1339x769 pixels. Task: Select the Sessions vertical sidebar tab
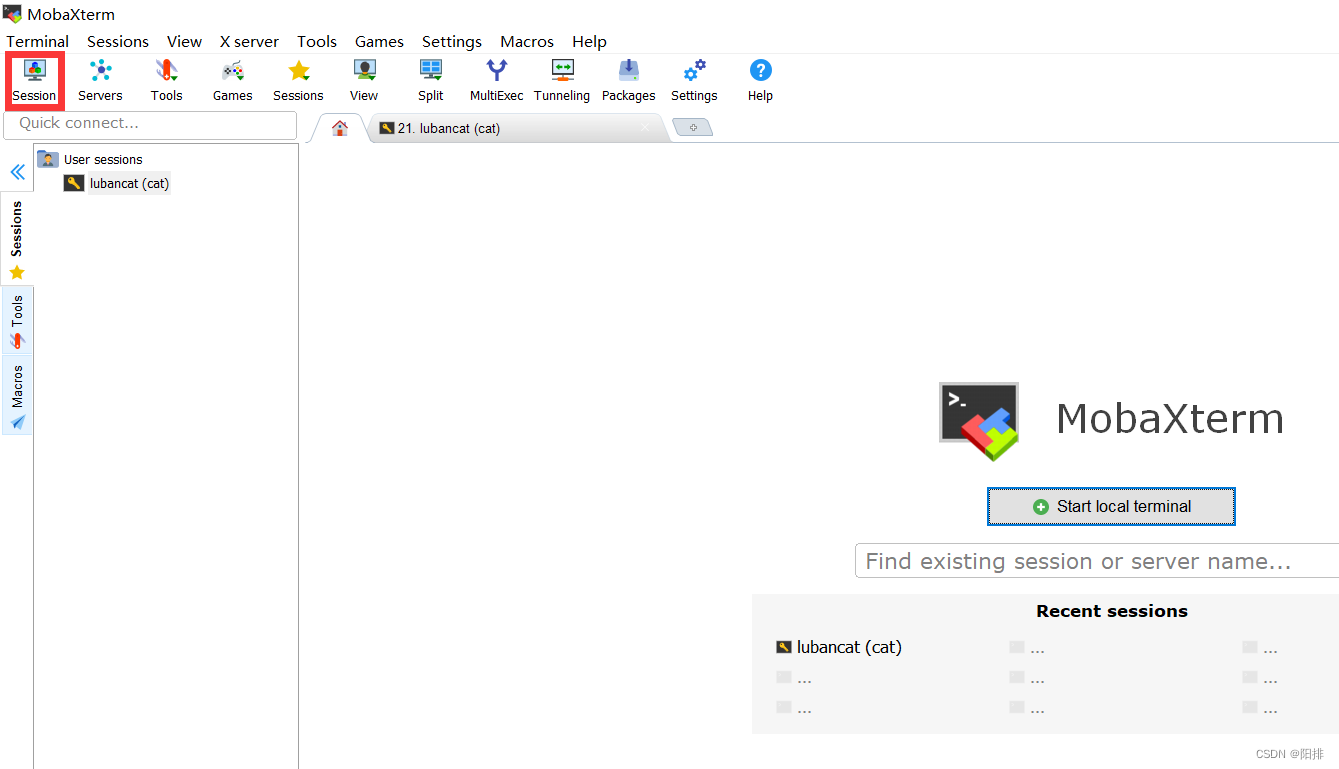[x=17, y=238]
